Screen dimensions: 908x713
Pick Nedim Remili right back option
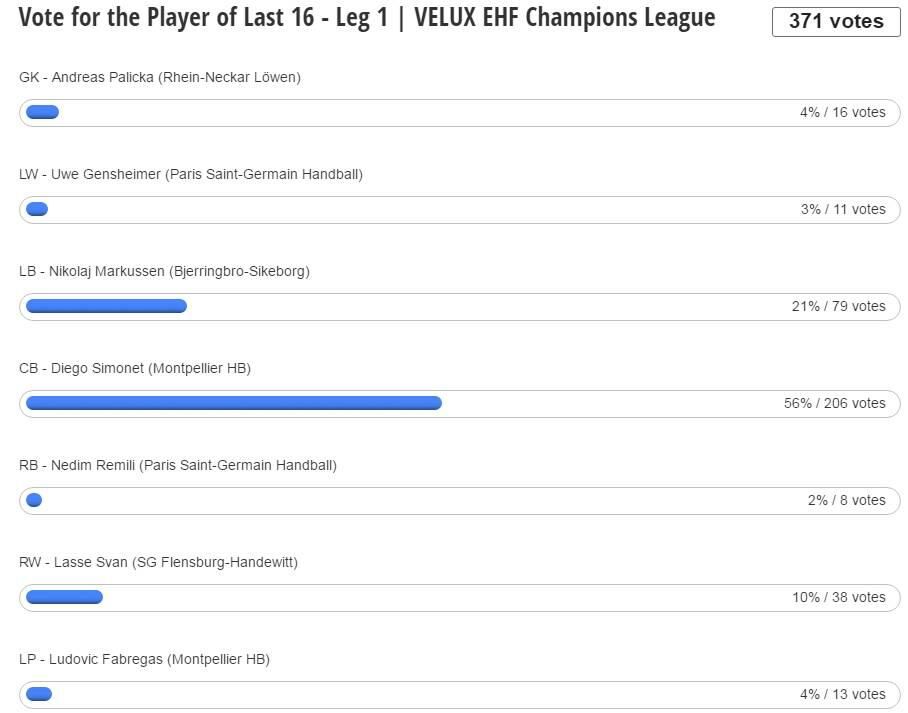(178, 465)
